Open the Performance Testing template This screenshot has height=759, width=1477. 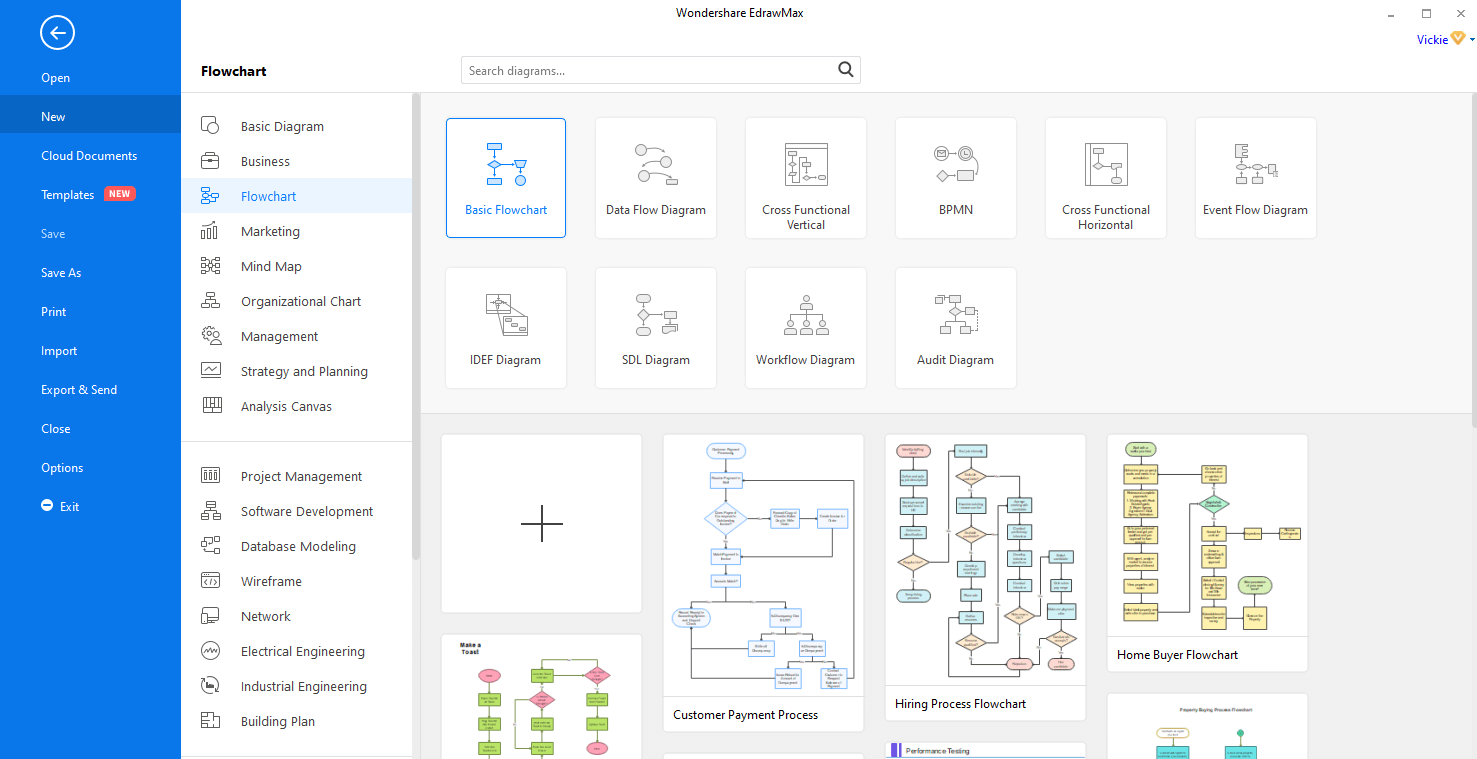tap(986, 750)
